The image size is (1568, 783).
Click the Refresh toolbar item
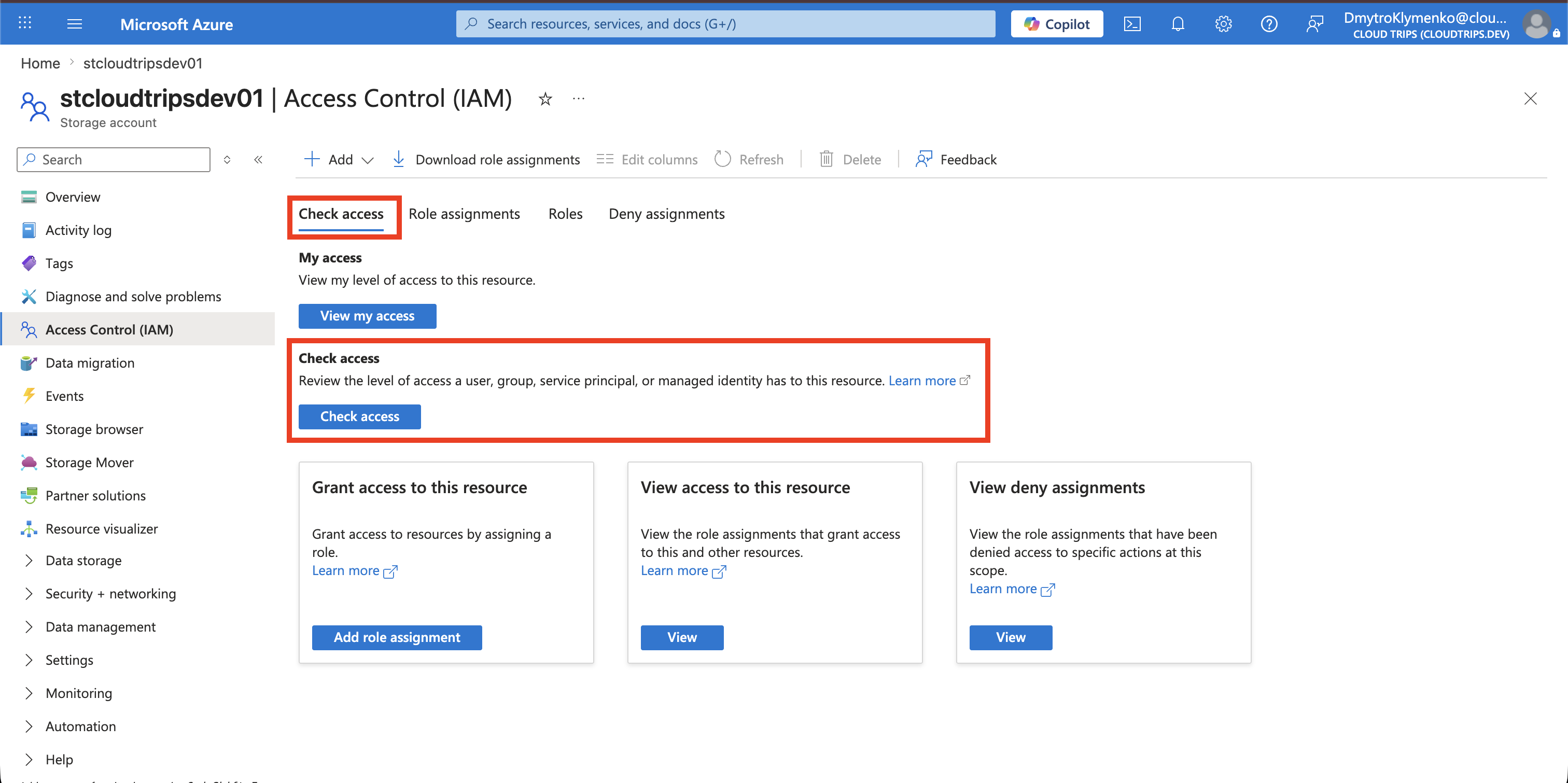pos(749,160)
